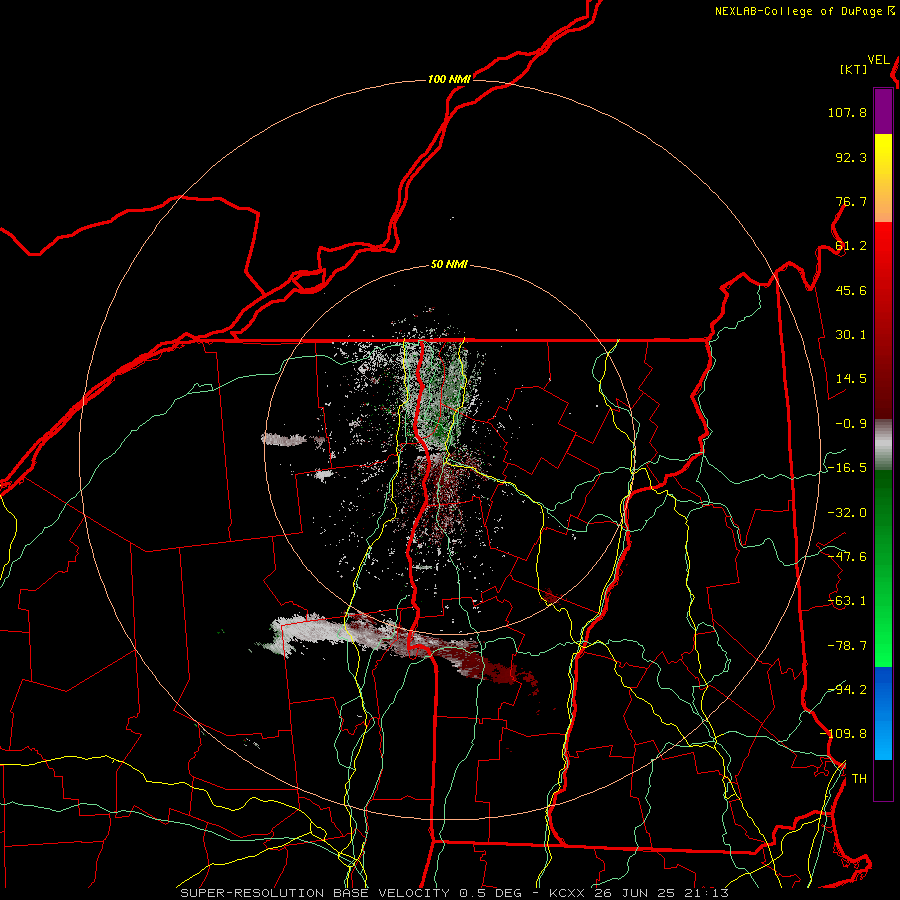Click the VEL legend title
The width and height of the screenshot is (900, 900).
pos(878,60)
